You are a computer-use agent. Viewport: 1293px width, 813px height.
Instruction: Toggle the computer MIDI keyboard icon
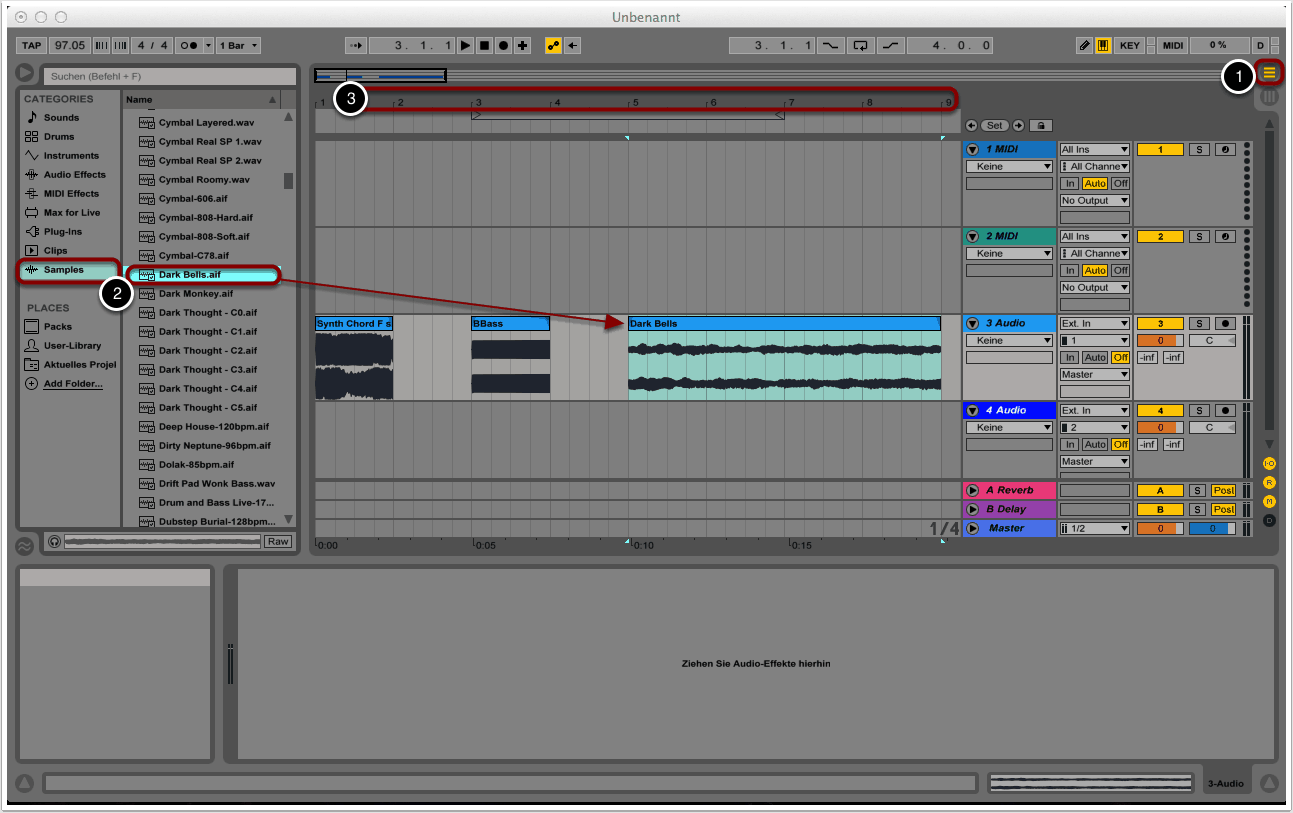pos(1103,46)
